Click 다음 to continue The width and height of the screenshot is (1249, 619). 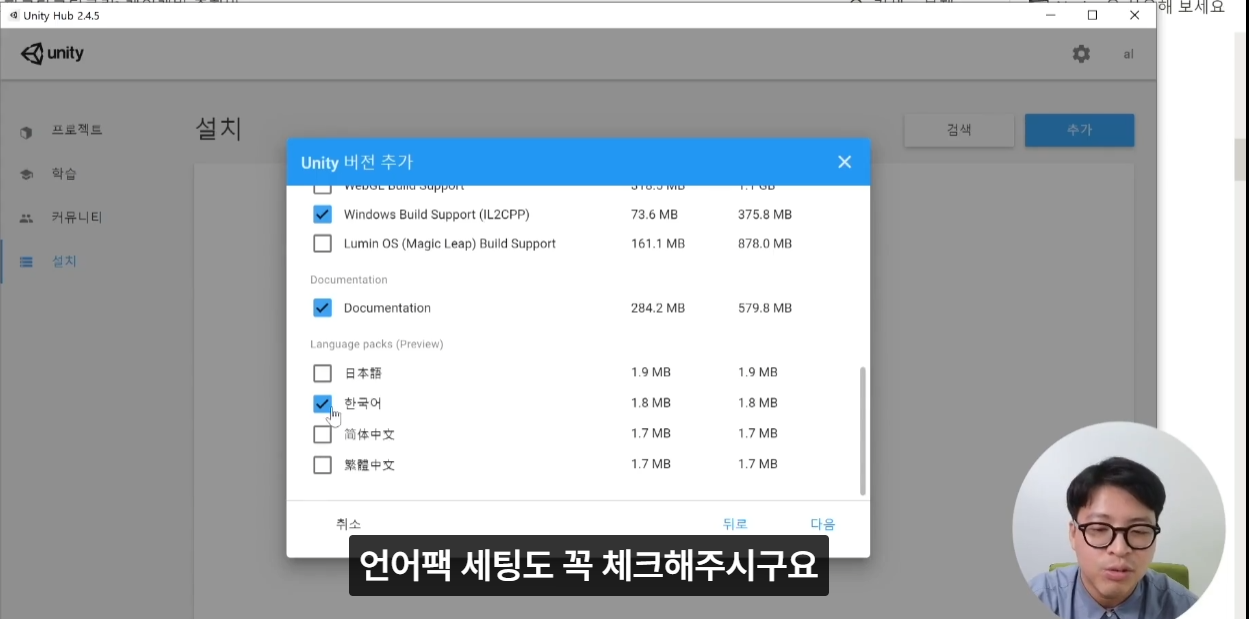pyautogui.click(x=823, y=524)
